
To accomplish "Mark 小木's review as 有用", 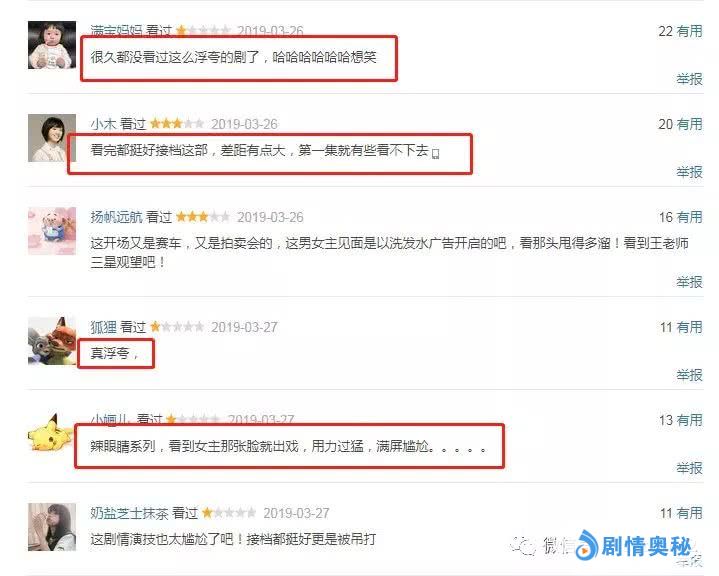I will [689, 124].
